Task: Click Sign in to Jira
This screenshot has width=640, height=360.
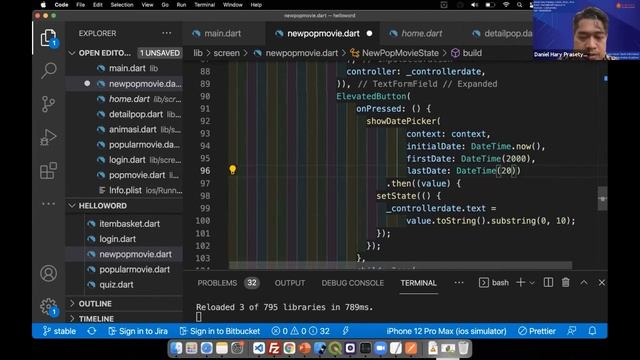Action: point(138,331)
